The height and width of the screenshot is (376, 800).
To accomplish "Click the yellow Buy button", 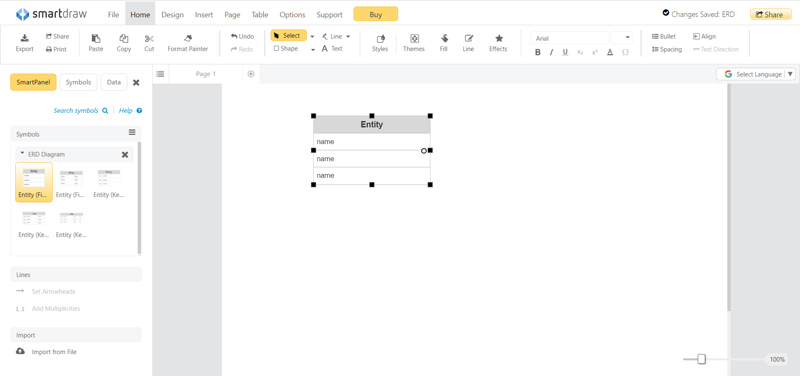I will tap(376, 14).
